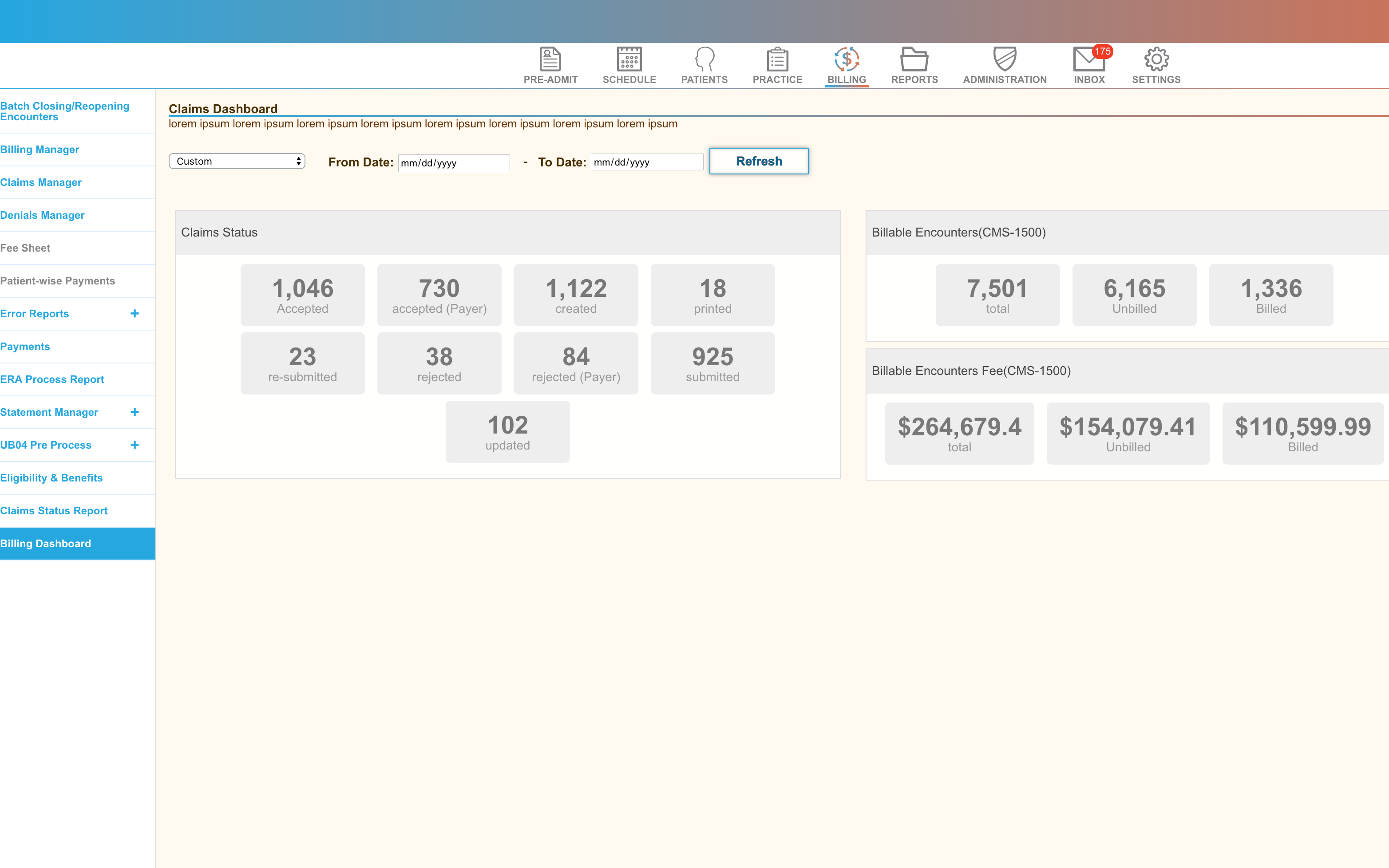Click the To Date input field
Viewport: 1389px width, 868px height.
point(646,162)
